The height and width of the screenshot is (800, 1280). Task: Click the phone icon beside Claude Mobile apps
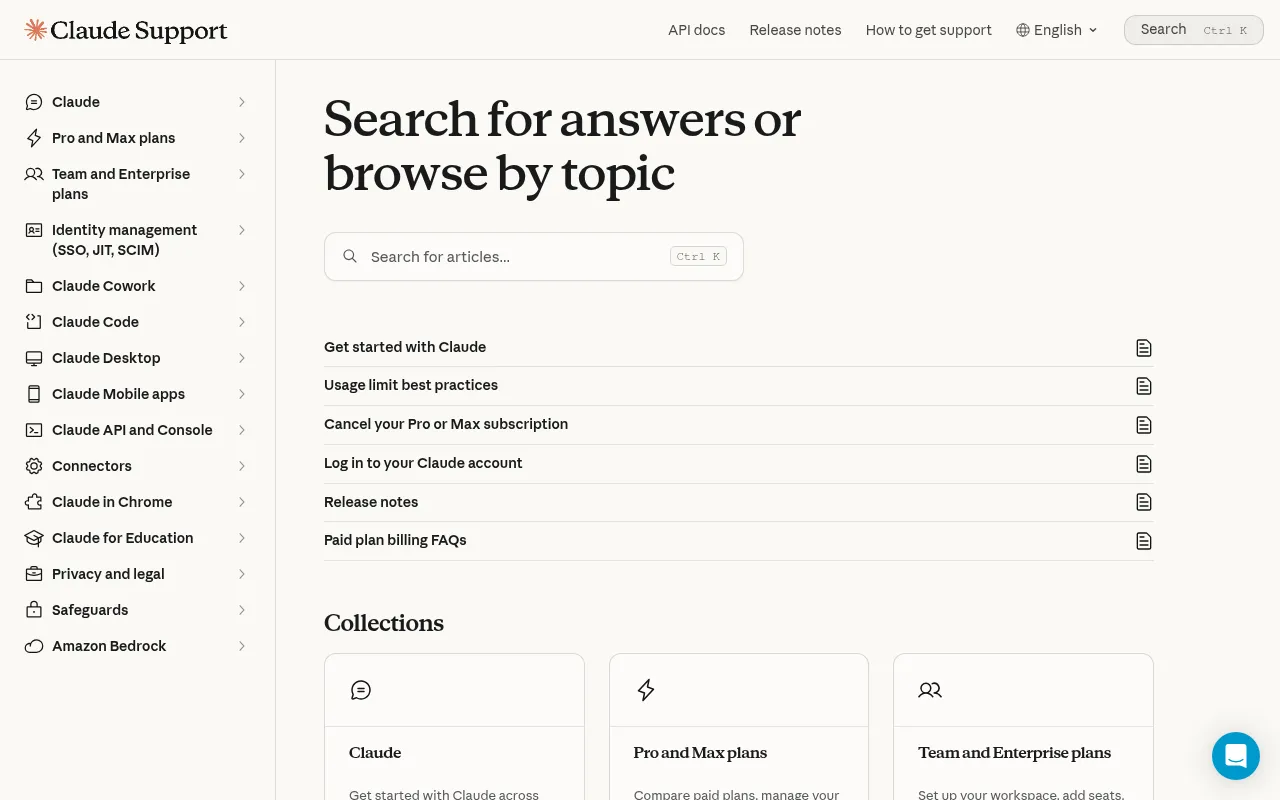coord(34,394)
